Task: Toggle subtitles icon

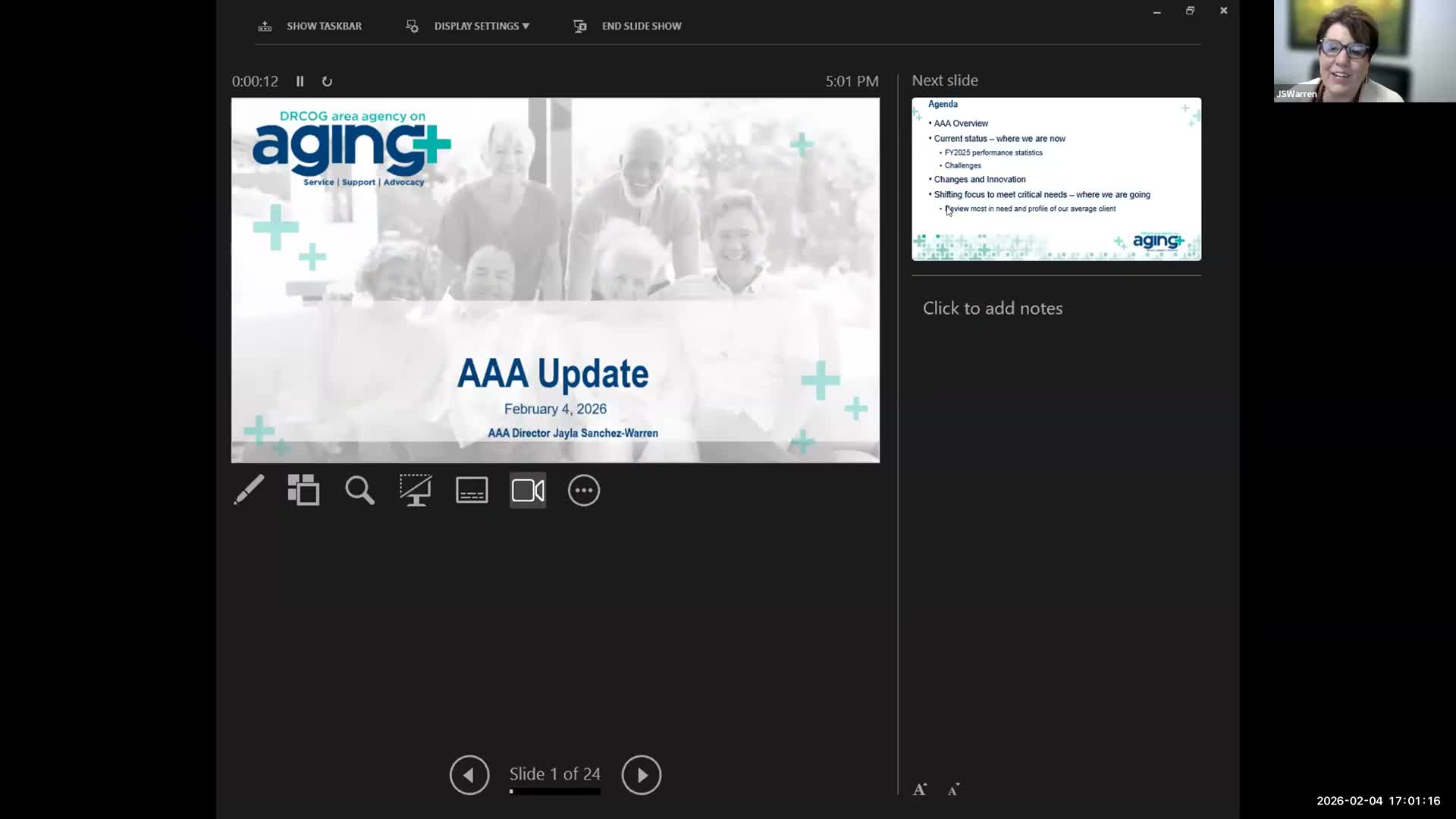Action: point(472,490)
